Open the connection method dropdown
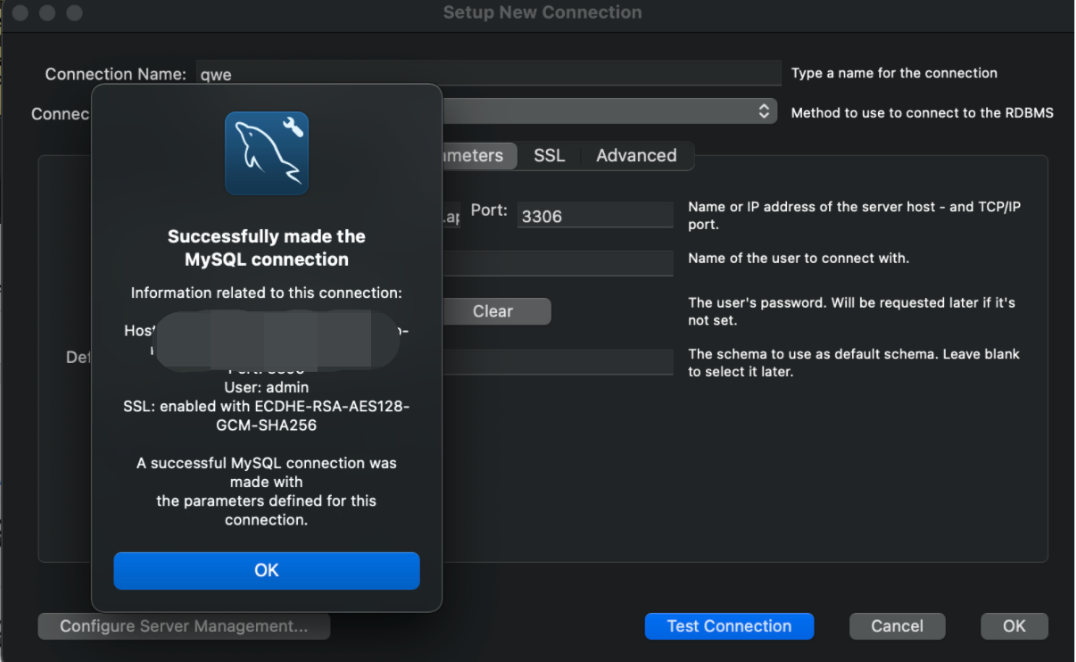Image resolution: width=1076 pixels, height=662 pixels. pyautogui.click(x=609, y=111)
